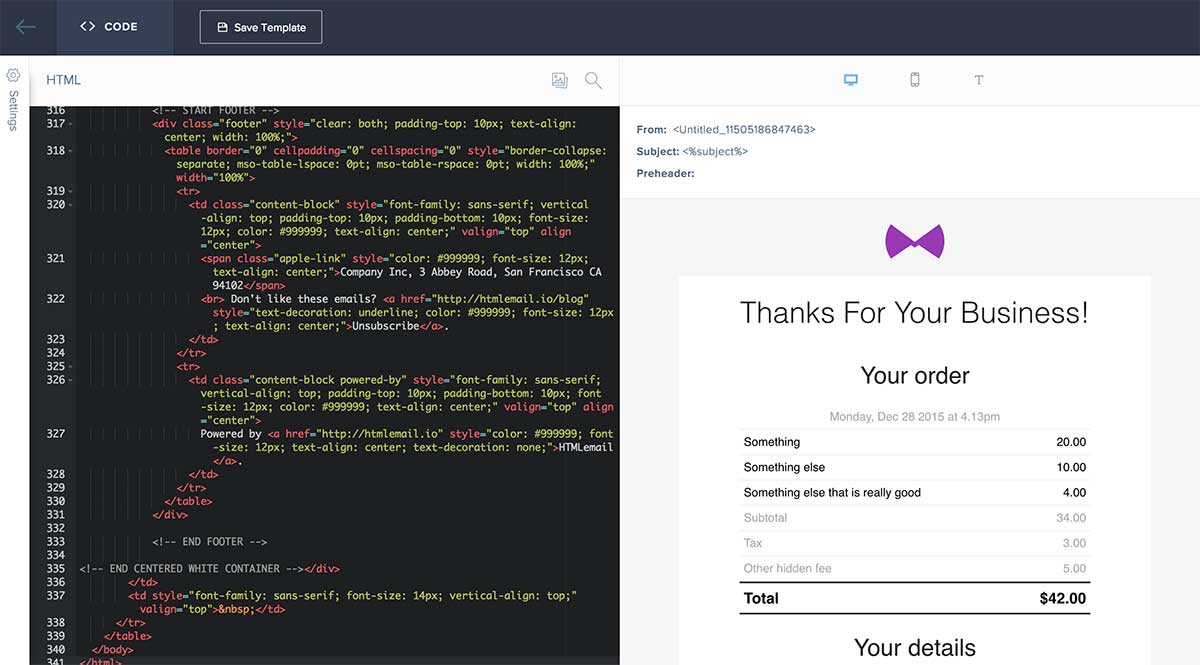Switch to plain text preview mode
The width and height of the screenshot is (1200, 665).
point(978,80)
